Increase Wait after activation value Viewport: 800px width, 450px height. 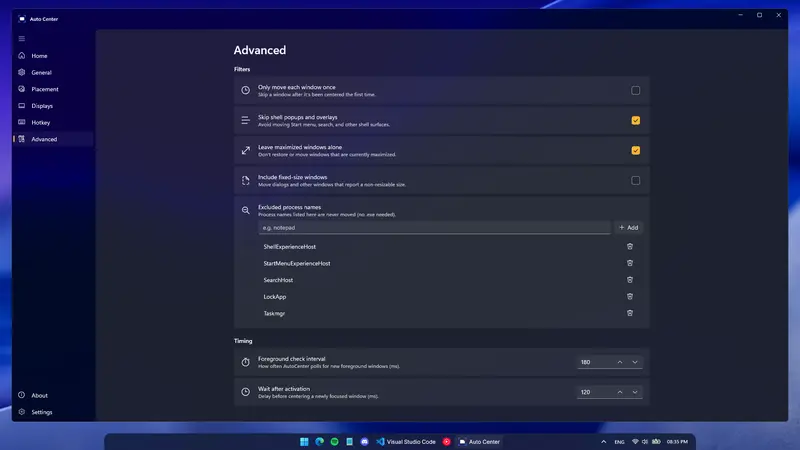620,392
